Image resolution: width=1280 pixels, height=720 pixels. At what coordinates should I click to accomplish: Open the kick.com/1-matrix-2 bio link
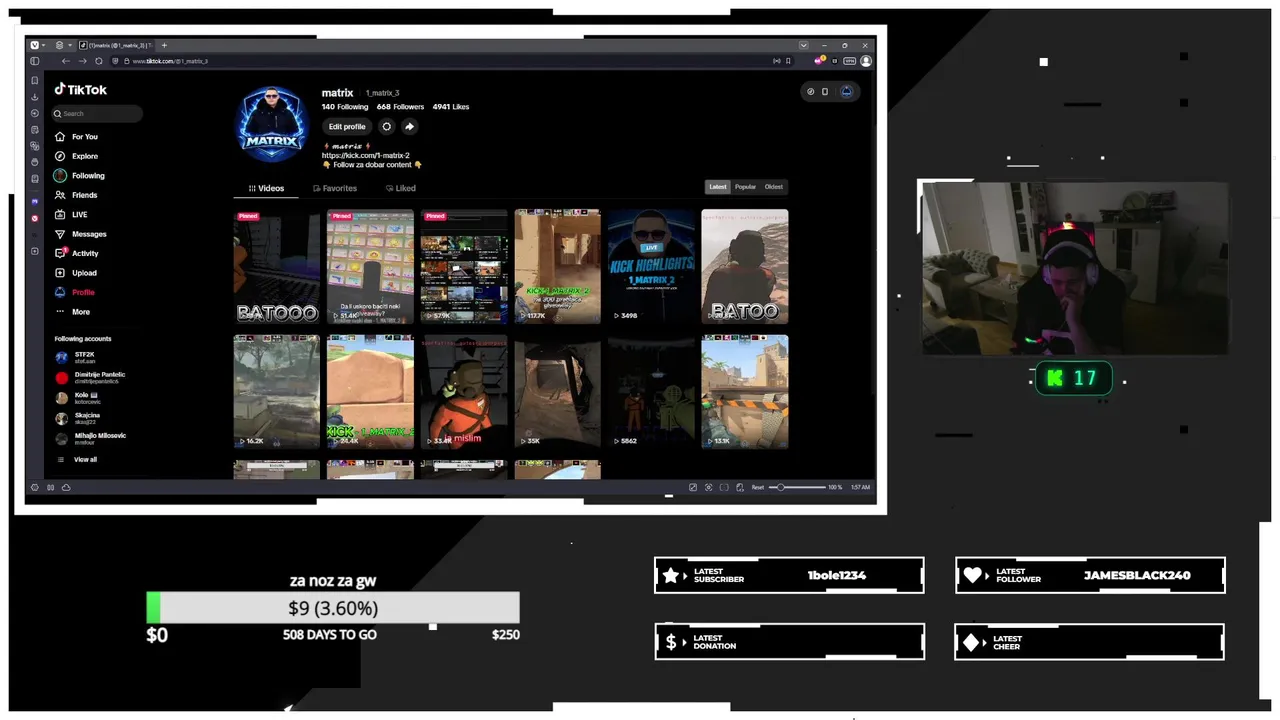click(366, 156)
